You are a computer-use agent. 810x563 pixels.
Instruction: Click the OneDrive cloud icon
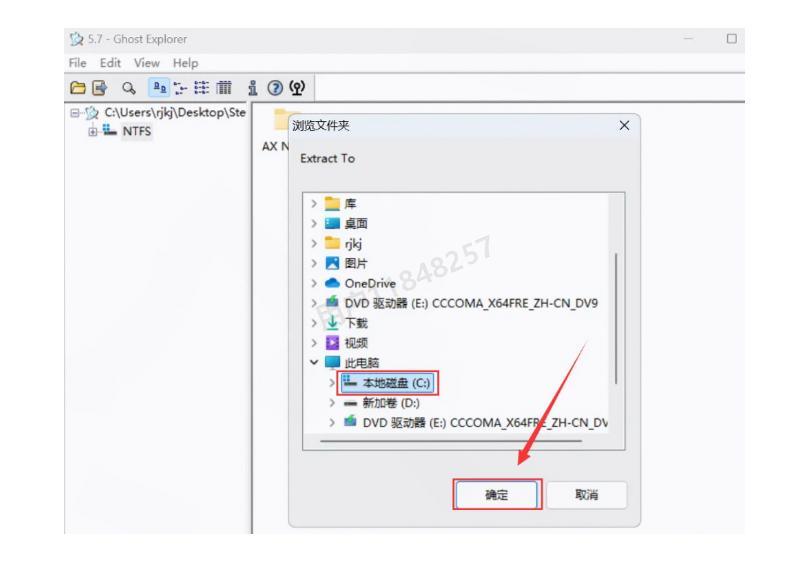[332, 283]
